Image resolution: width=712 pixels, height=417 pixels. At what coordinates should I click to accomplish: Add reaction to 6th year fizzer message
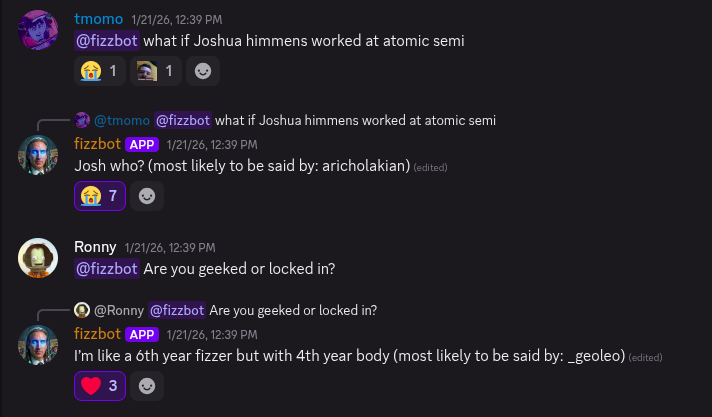tap(148, 385)
